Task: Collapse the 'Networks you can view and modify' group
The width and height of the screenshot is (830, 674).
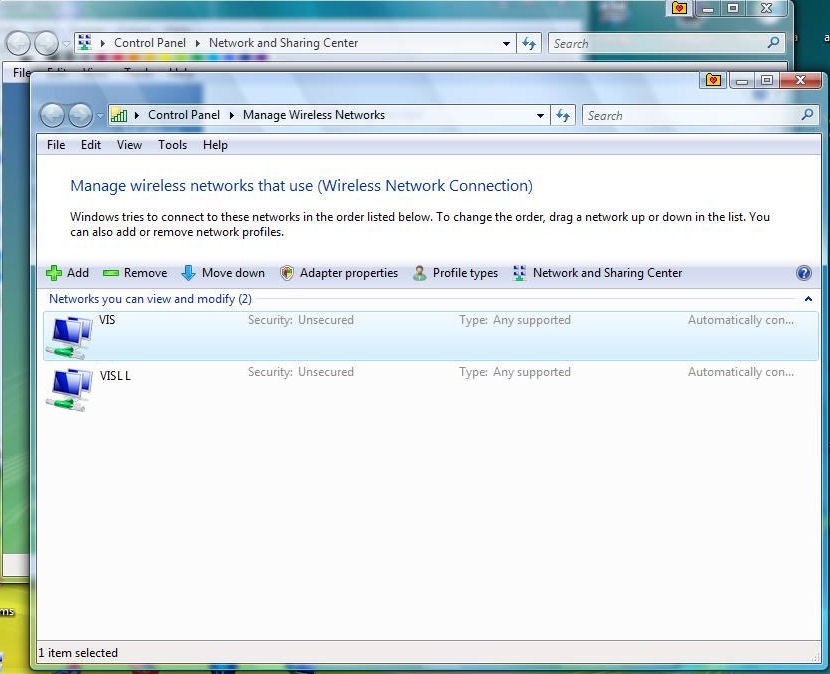Action: [808, 299]
